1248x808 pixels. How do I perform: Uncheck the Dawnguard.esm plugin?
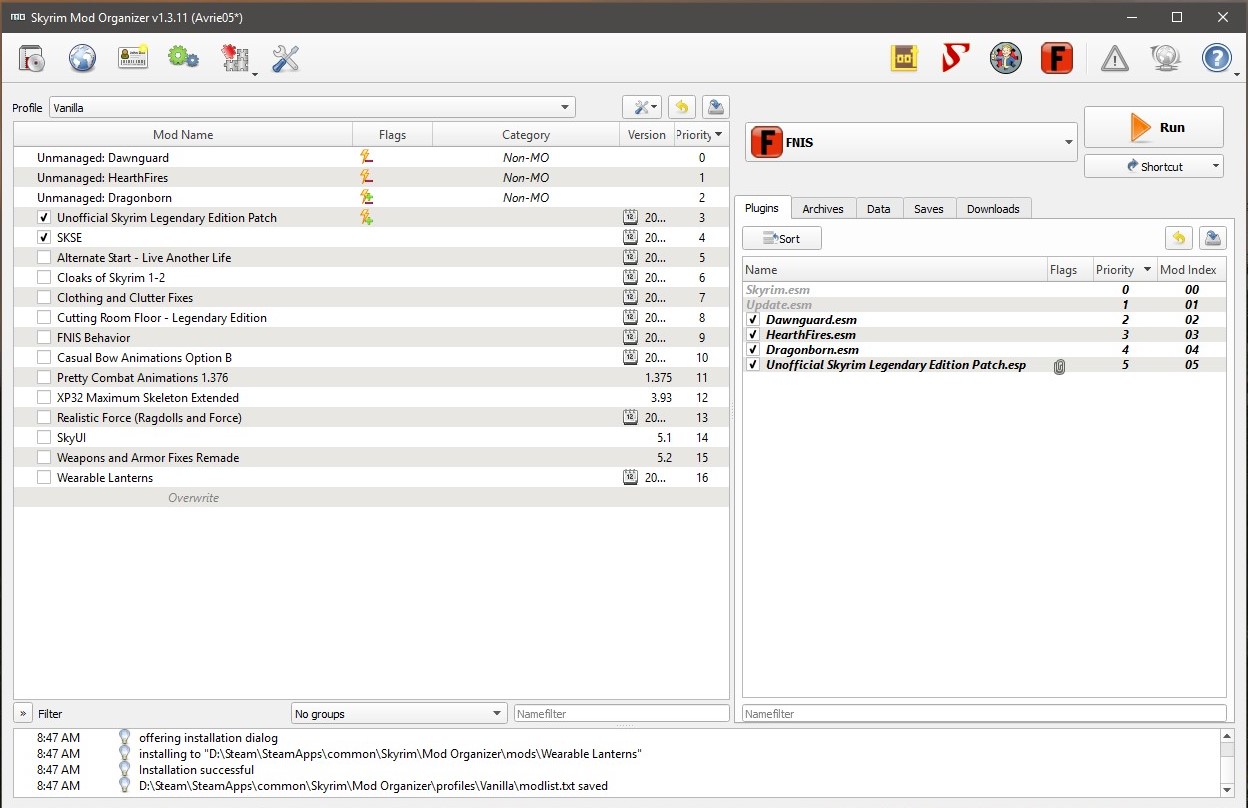tap(754, 320)
